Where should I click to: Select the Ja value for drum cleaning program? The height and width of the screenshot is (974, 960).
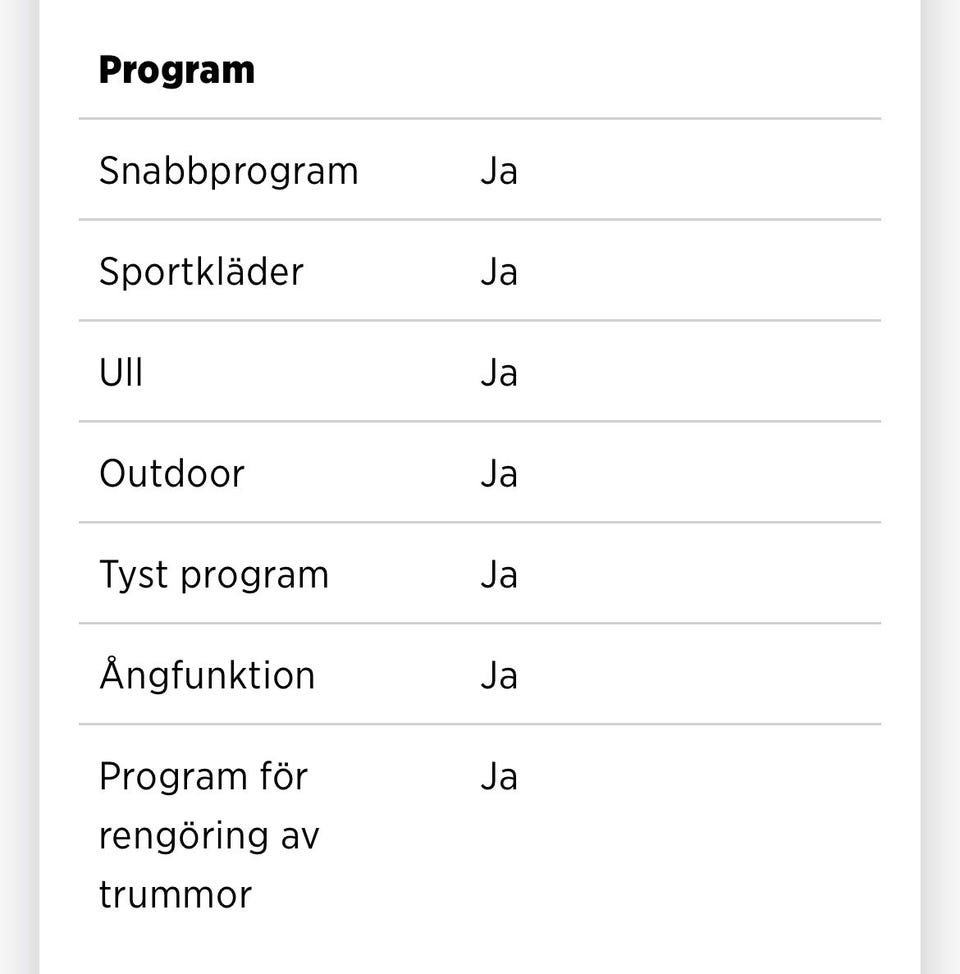click(x=498, y=777)
